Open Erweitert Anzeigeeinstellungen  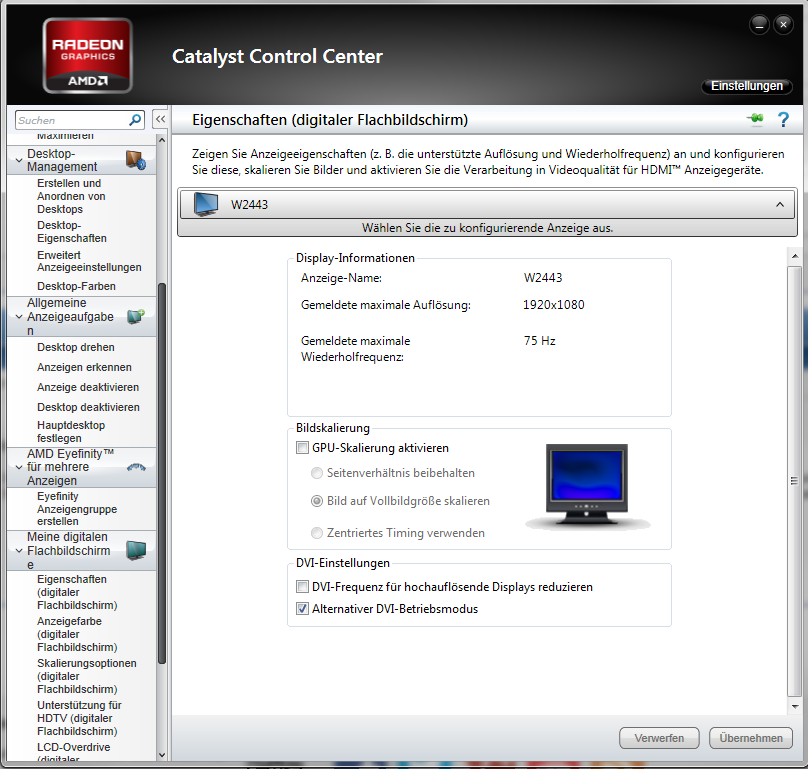89,261
